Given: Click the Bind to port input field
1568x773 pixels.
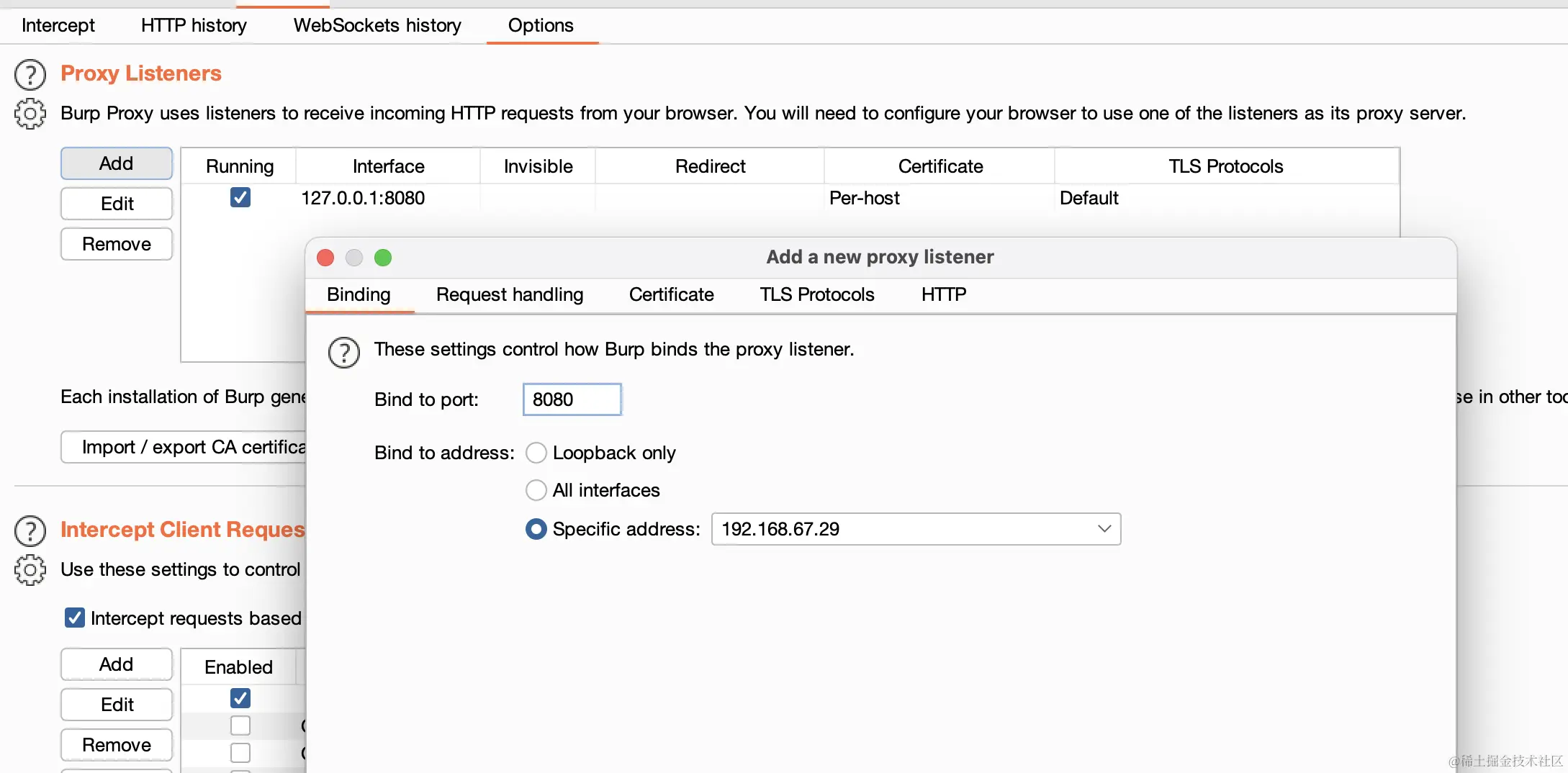Looking at the screenshot, I should 572,399.
